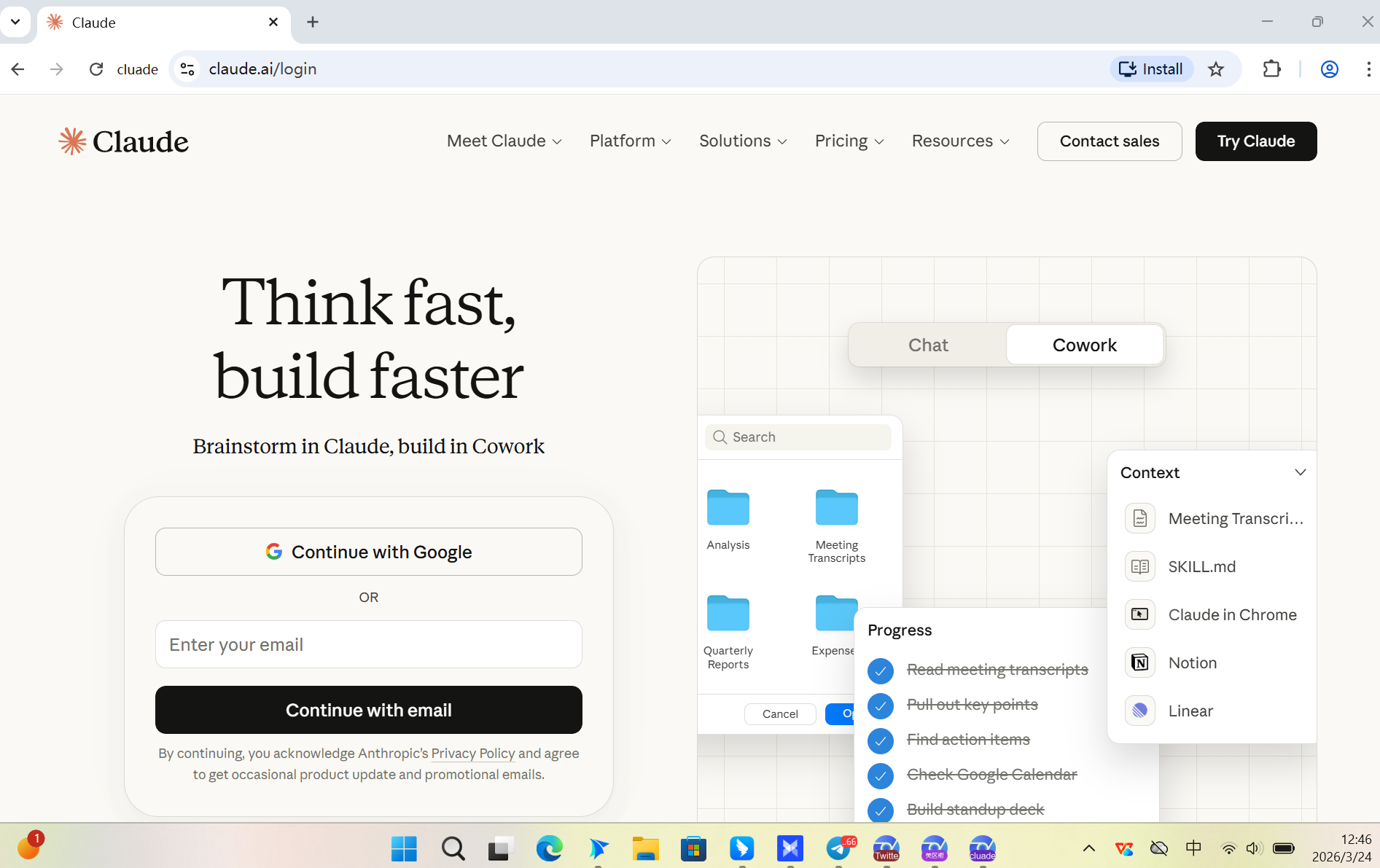Image resolution: width=1380 pixels, height=868 pixels.
Task: Open the Privacy Policy link
Action: [x=473, y=754]
